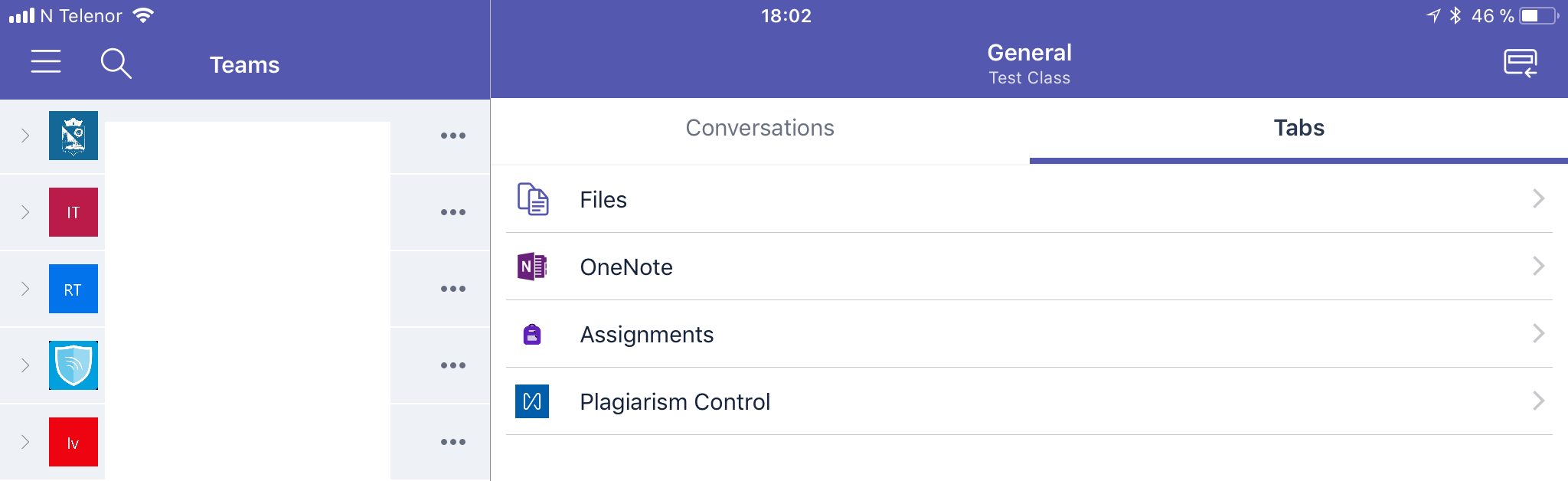Image resolution: width=1568 pixels, height=481 pixels.
Task: Select the crest emblem team avatar
Action: tap(73, 136)
